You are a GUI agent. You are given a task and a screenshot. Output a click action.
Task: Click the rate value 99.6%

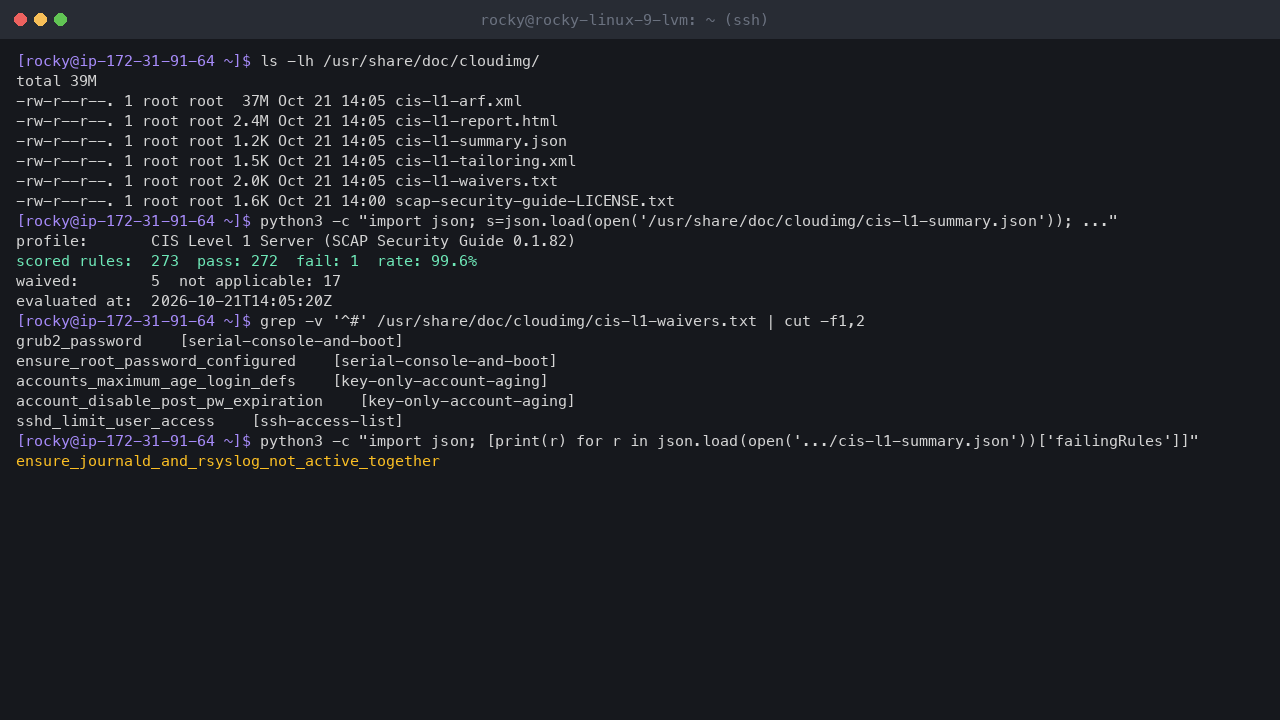pyautogui.click(x=454, y=261)
